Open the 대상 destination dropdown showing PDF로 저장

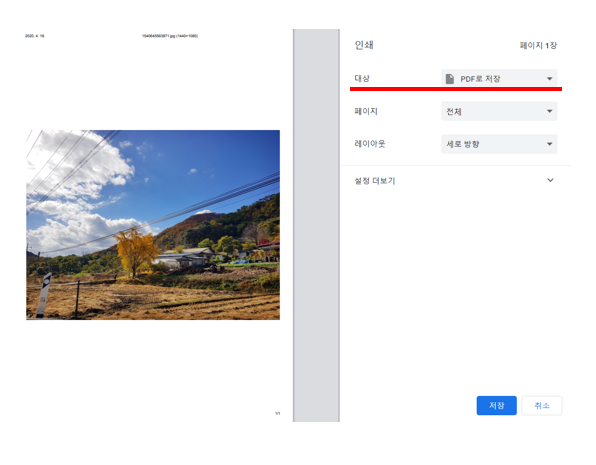coord(499,78)
